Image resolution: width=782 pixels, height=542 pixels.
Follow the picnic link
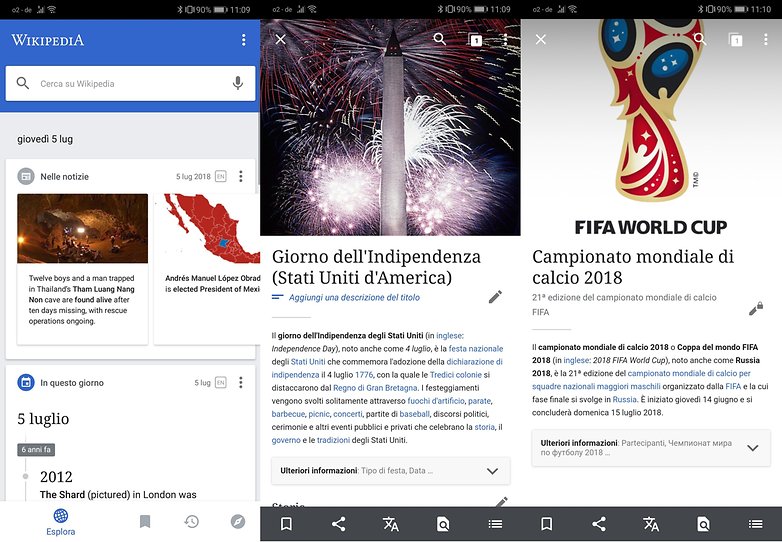(319, 414)
